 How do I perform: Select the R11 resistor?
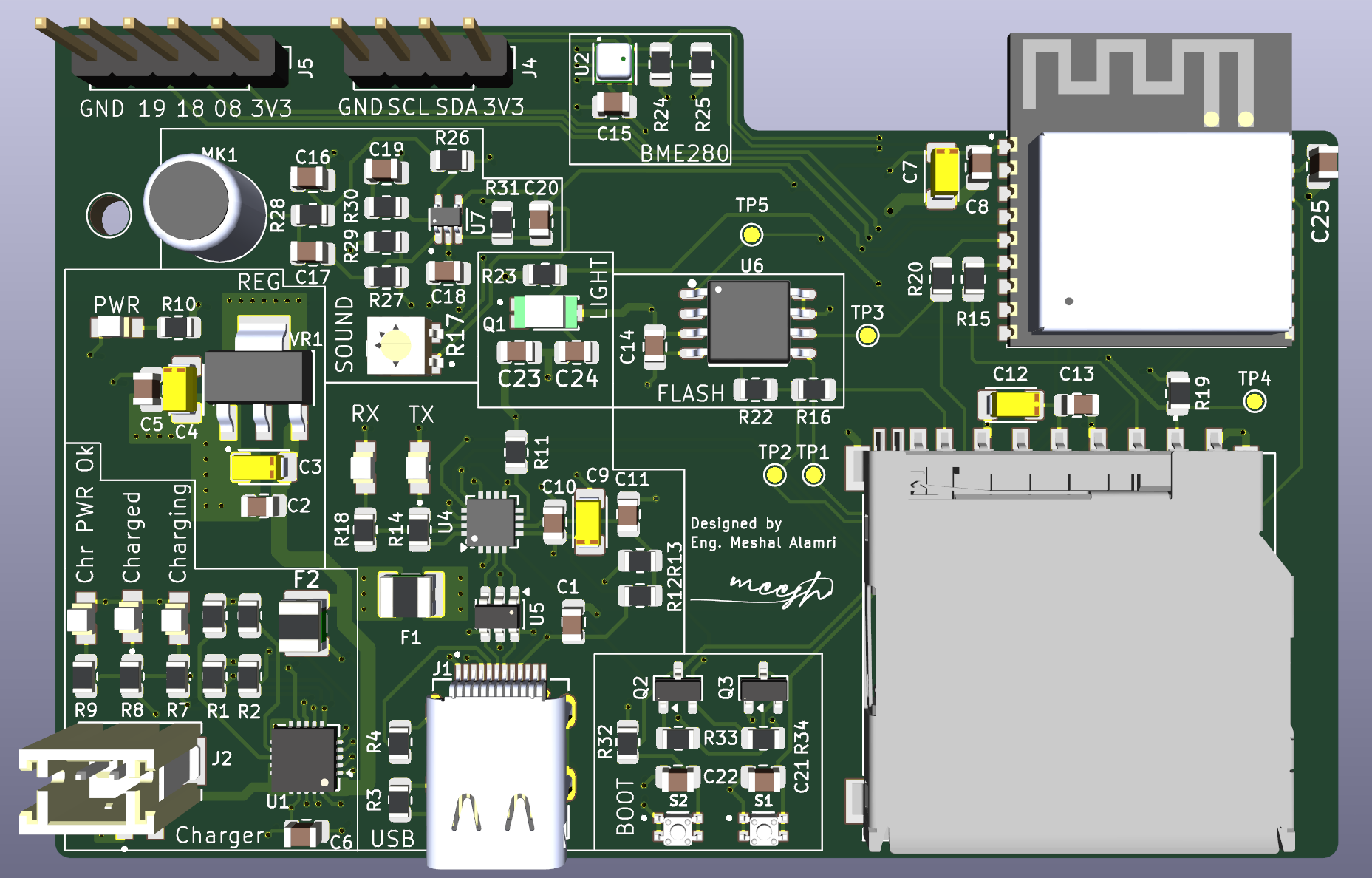[x=516, y=452]
